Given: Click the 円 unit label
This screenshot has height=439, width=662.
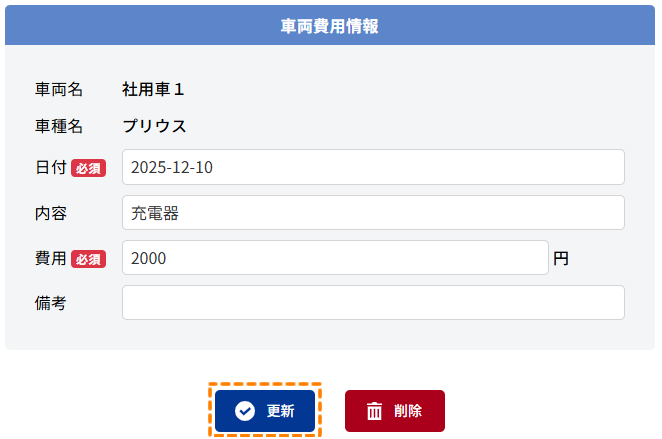Looking at the screenshot, I should [x=561, y=258].
